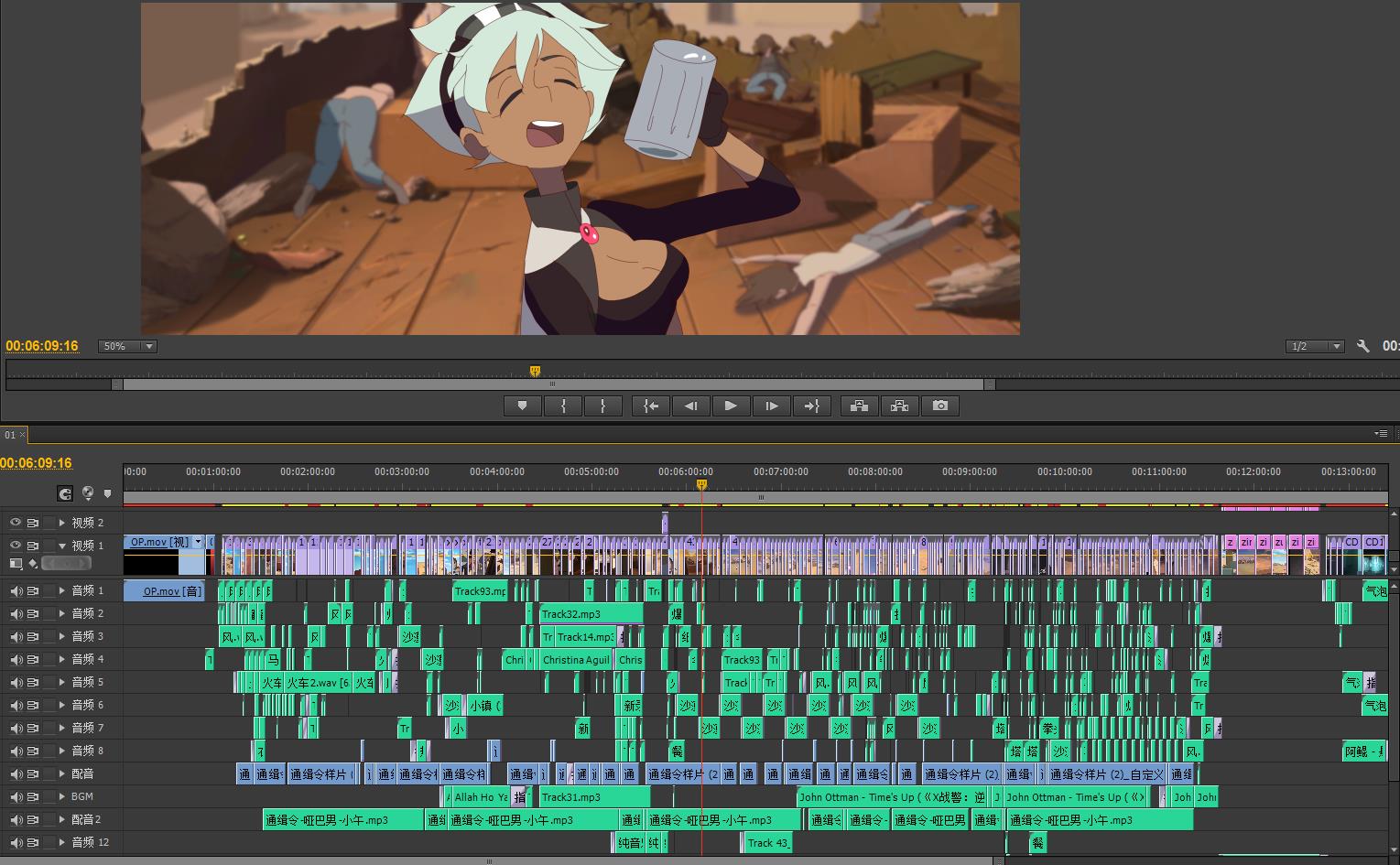Select the Track 43 clip on 音频 12
The height and width of the screenshot is (865, 1400).
pyautogui.click(x=767, y=843)
